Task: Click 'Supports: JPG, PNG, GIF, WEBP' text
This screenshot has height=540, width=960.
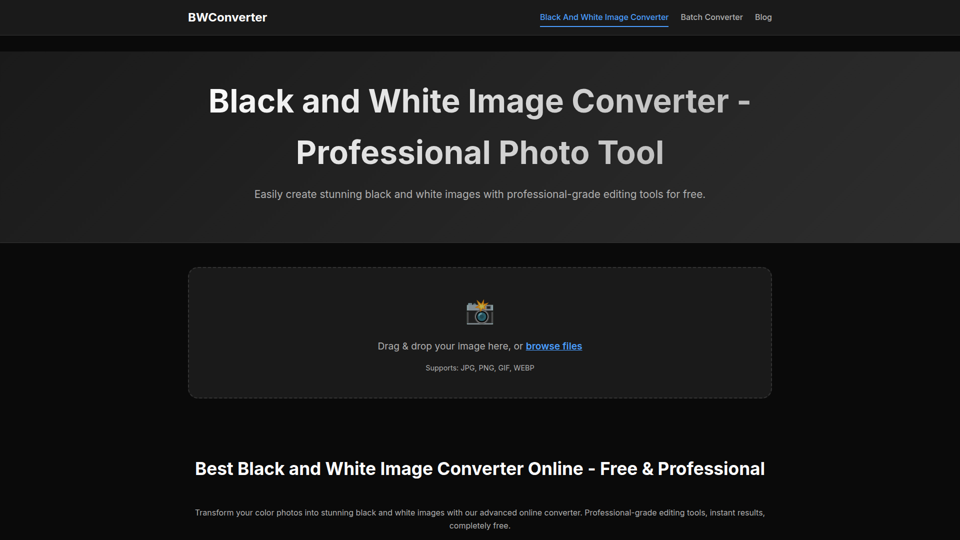Action: click(480, 368)
